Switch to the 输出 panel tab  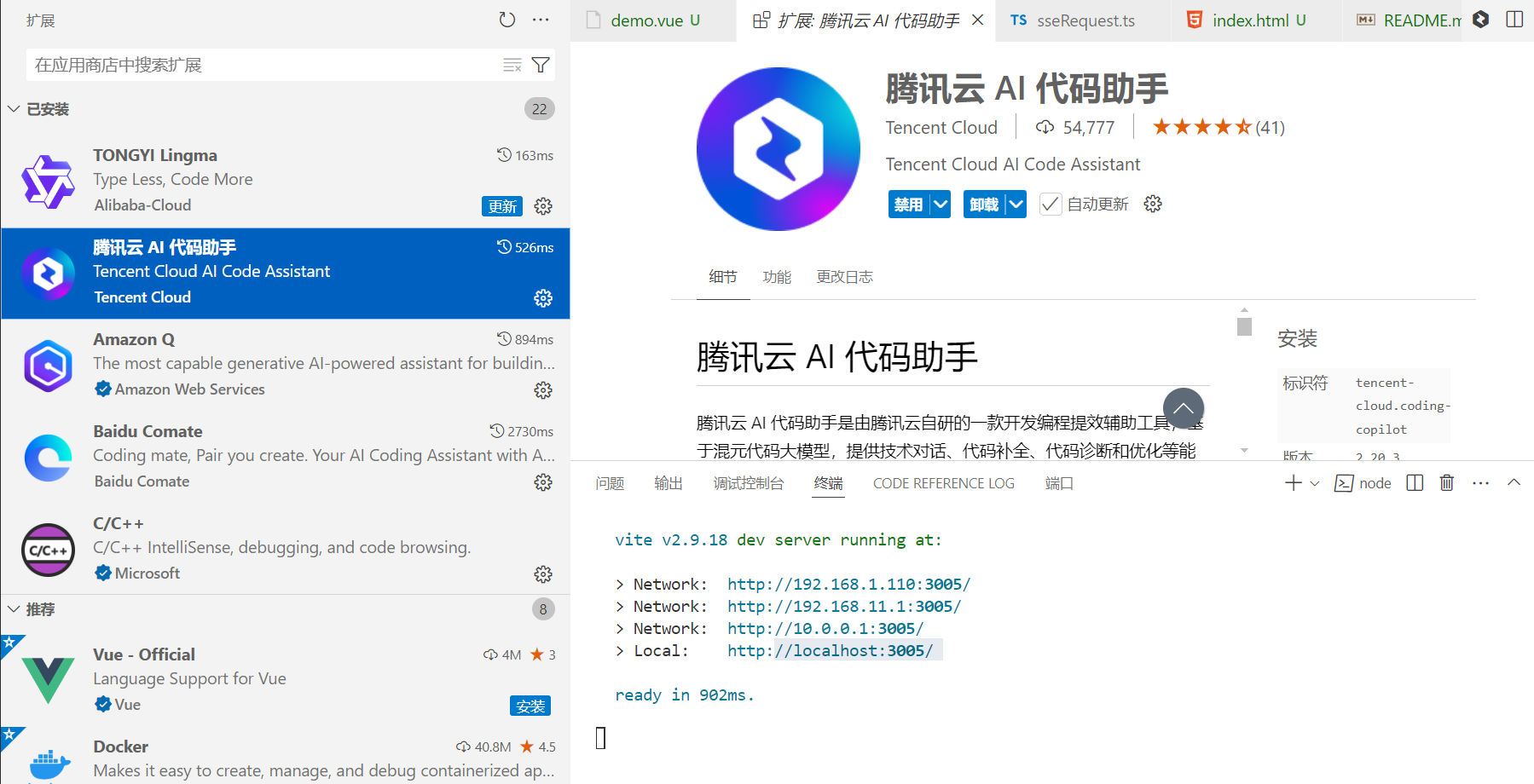669,483
